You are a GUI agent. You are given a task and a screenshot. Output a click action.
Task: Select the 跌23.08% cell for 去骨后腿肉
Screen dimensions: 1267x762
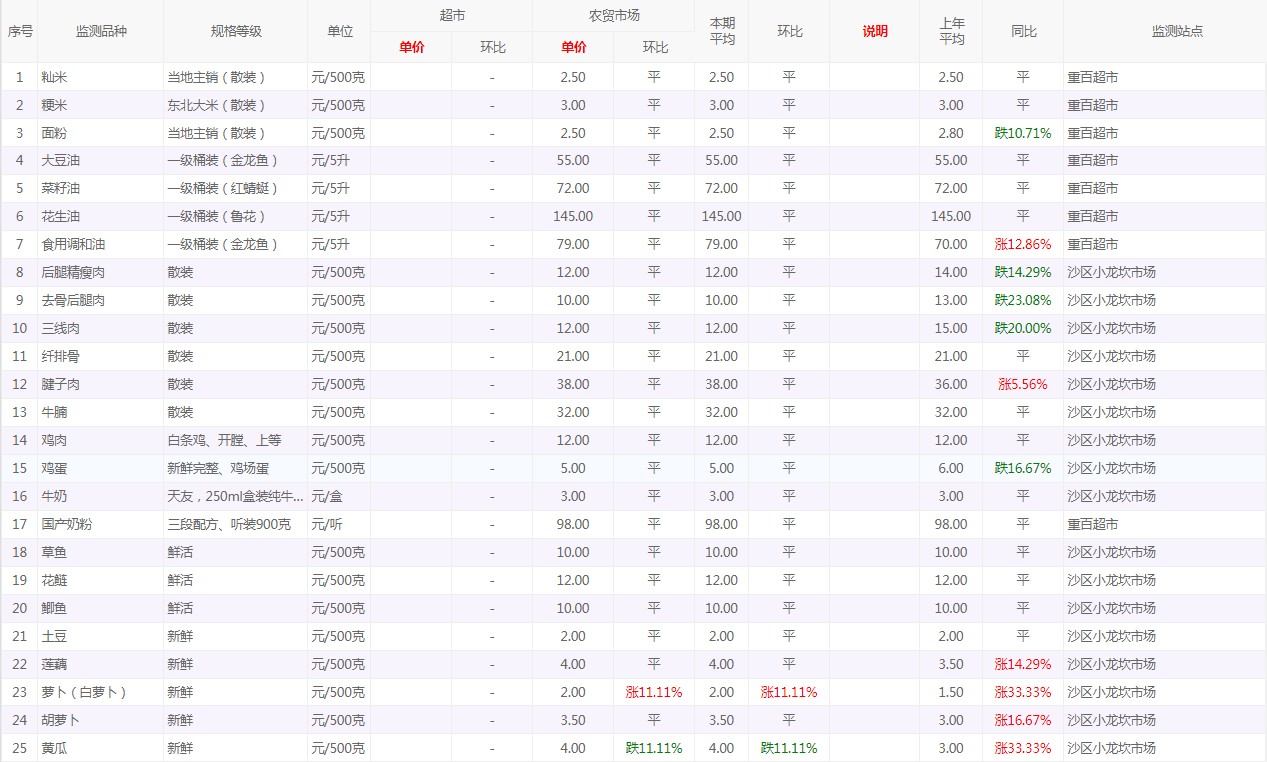[x=1022, y=300]
